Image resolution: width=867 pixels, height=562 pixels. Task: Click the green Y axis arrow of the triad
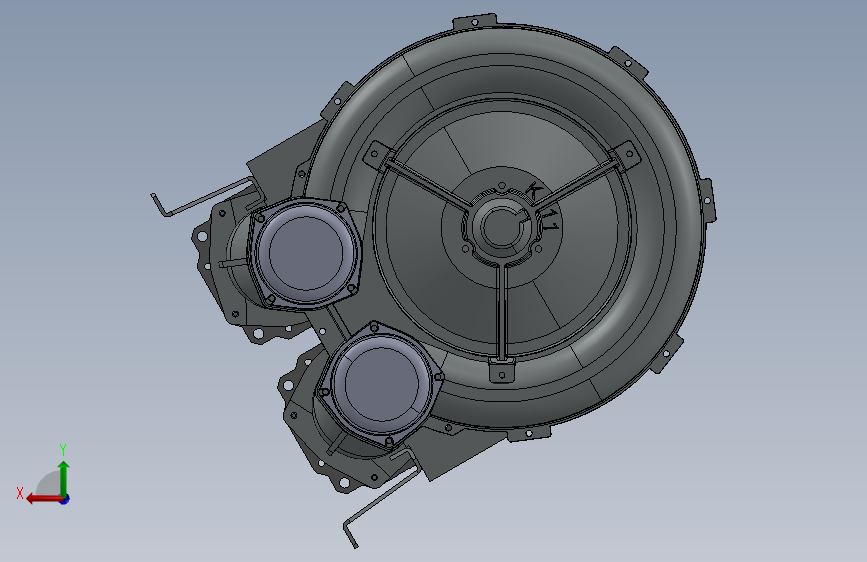click(64, 478)
